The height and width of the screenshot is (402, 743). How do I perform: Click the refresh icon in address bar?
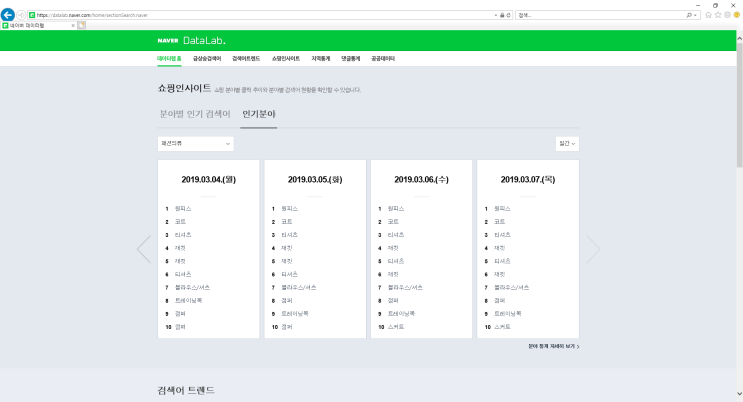pos(508,15)
